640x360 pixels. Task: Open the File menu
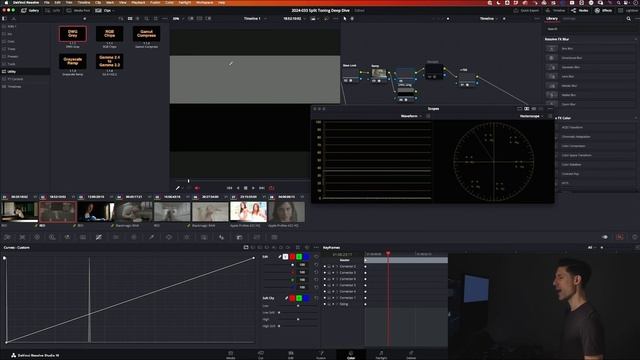(x=47, y=2)
